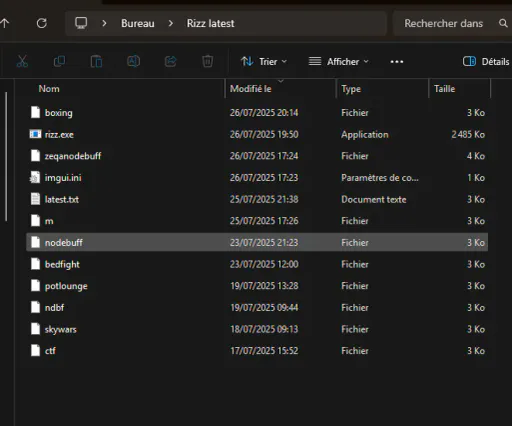Screen dimensions: 512x426
Task: Open the Trier sort dropdown
Action: point(264,62)
